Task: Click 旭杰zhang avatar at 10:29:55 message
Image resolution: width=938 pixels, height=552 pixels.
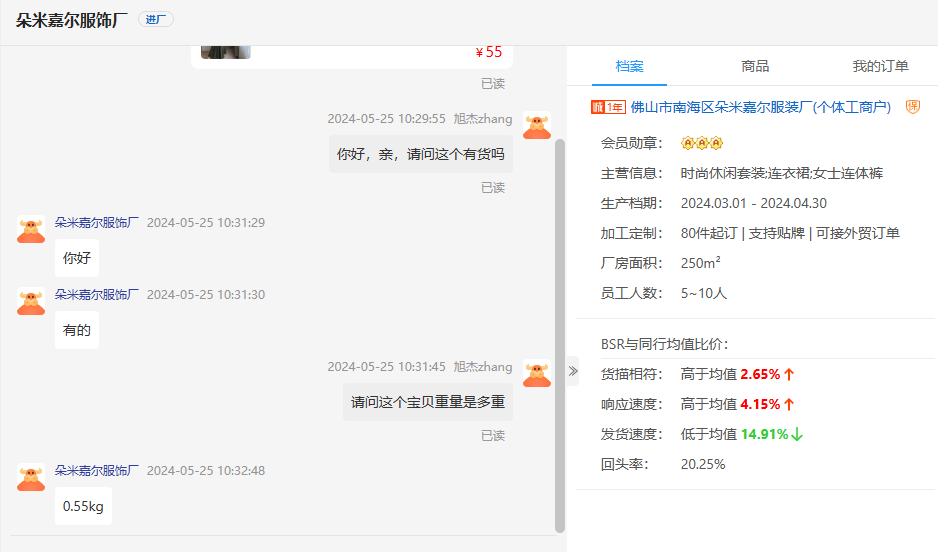Action: (x=537, y=125)
